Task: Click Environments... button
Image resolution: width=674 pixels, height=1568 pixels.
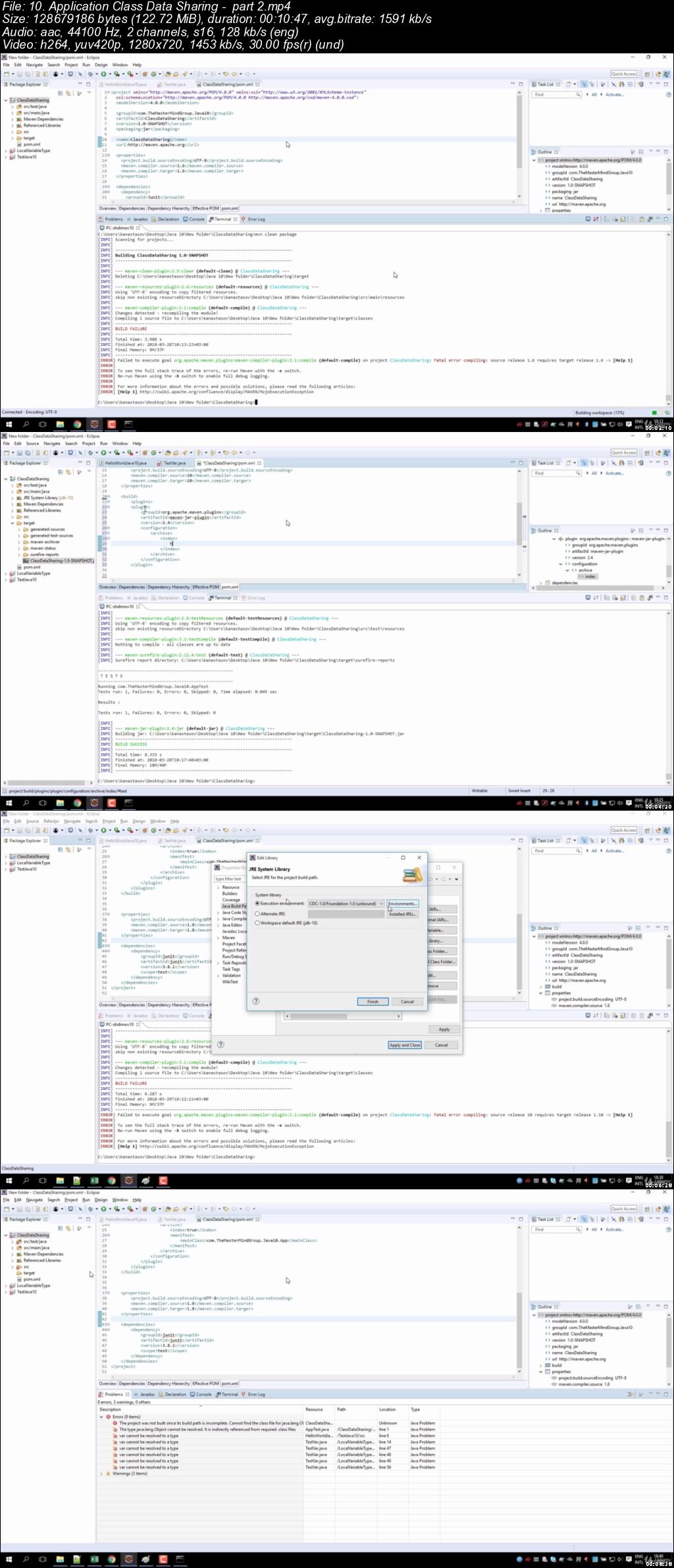Action: point(402,904)
